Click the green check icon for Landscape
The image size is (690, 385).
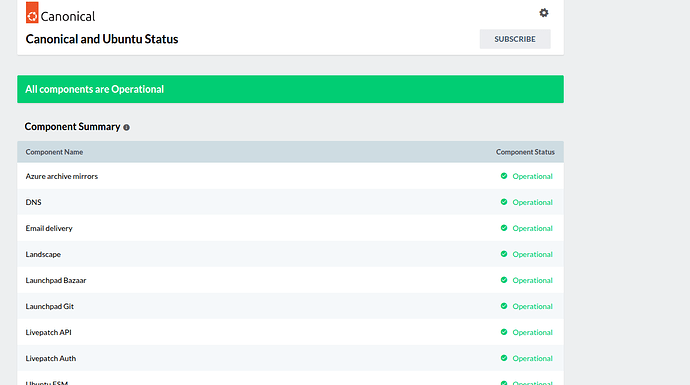(504, 254)
